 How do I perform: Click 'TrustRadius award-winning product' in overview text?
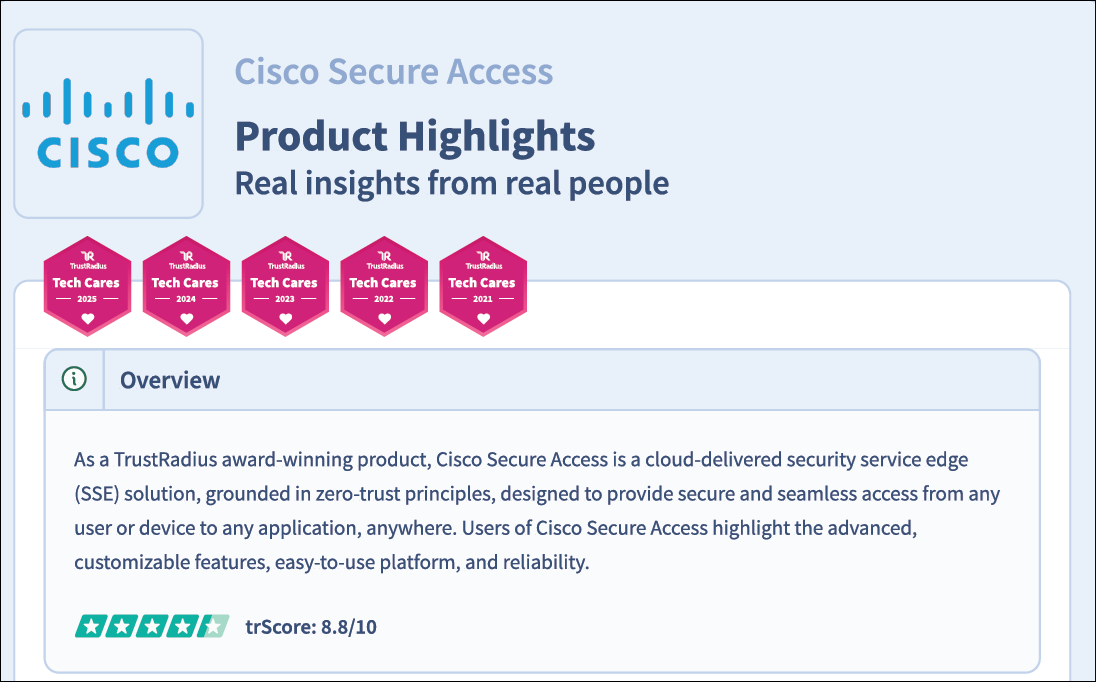point(272,460)
